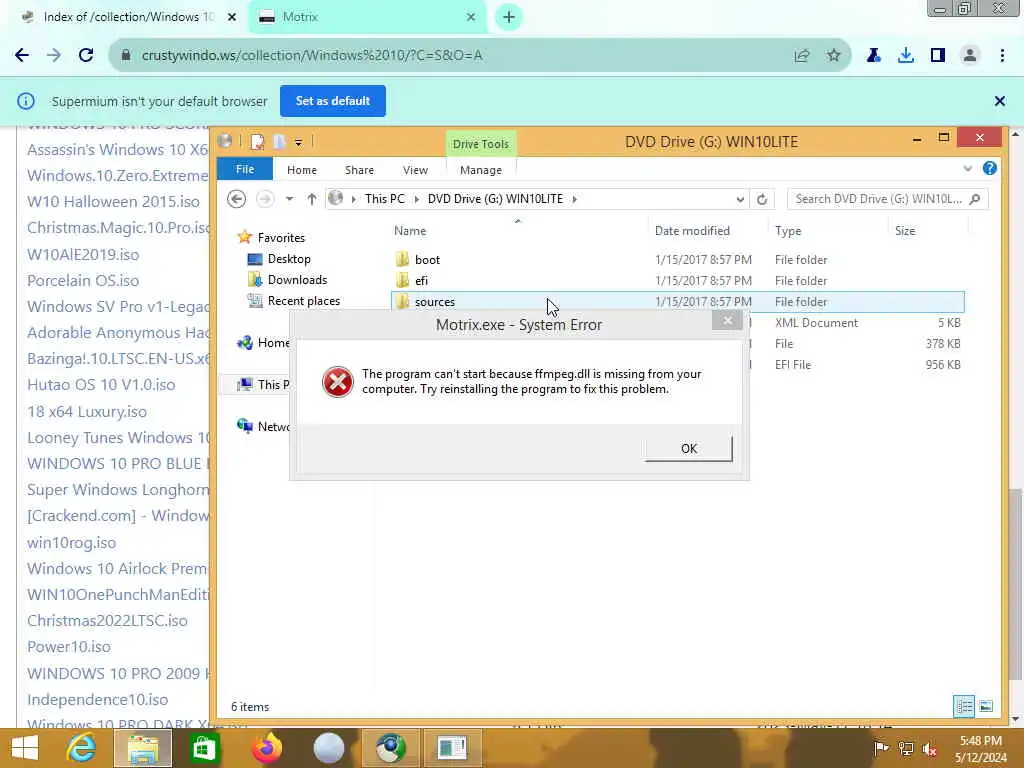
Task: Go forward in Explorer navigation
Action: pyautogui.click(x=264, y=199)
